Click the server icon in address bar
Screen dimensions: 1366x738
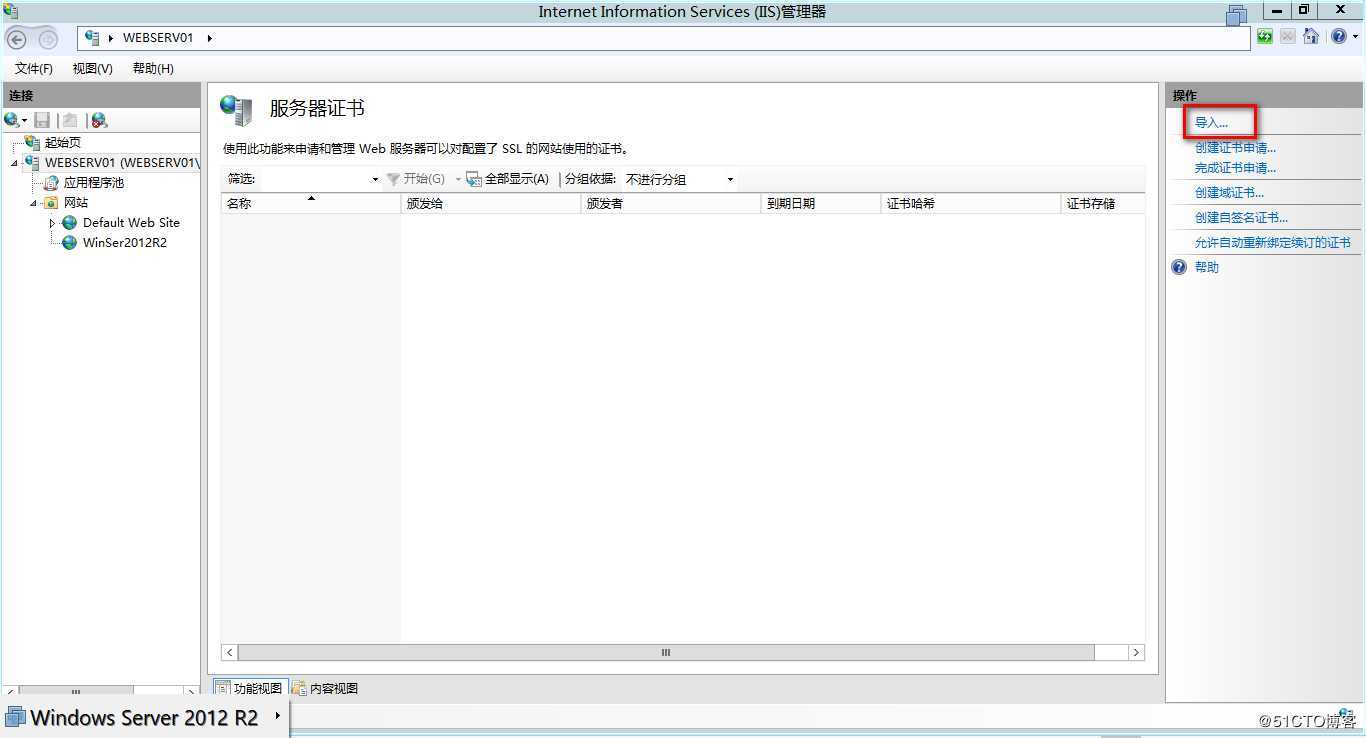pos(93,38)
